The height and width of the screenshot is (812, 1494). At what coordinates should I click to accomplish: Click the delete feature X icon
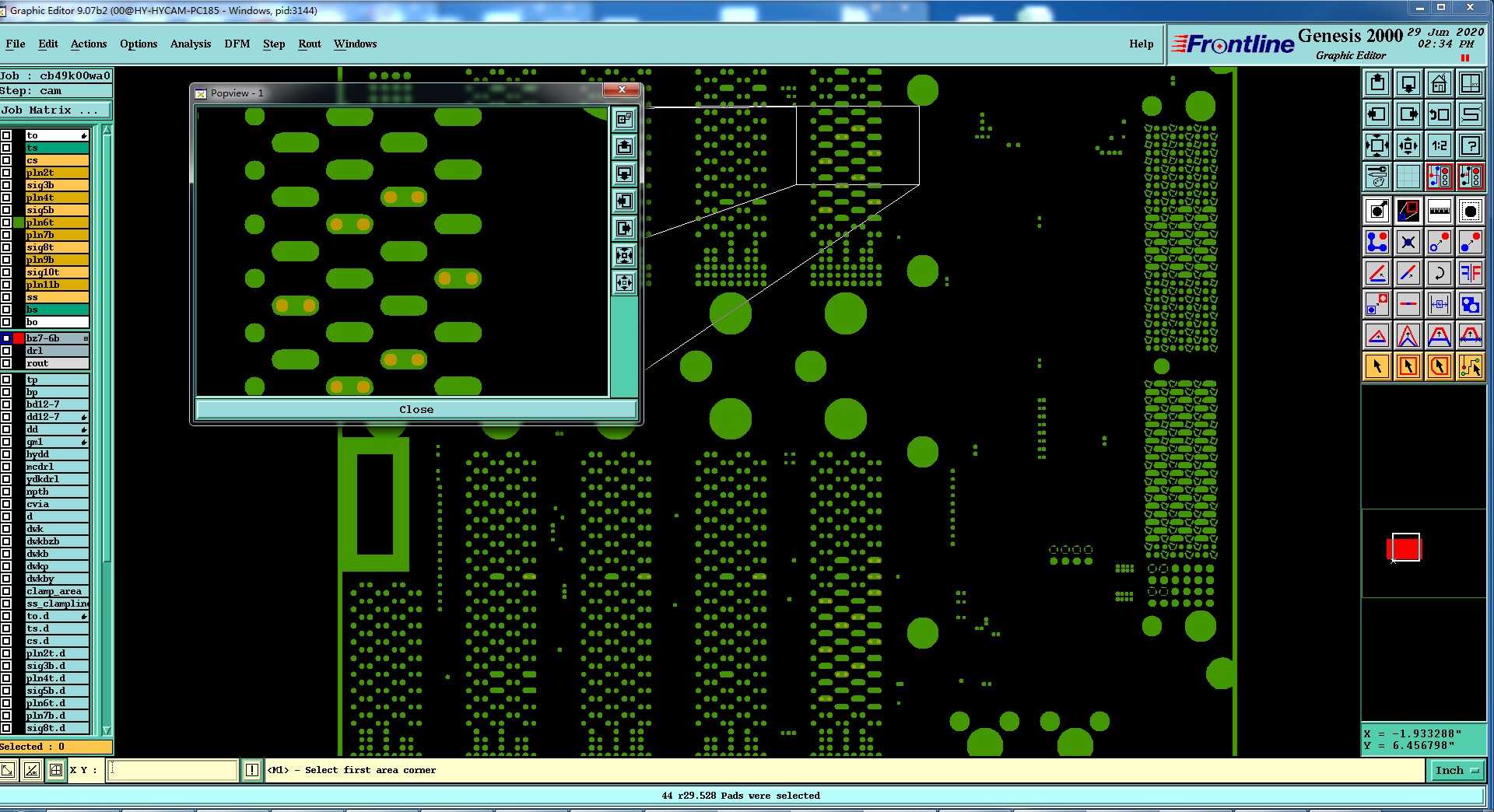pos(1408,242)
